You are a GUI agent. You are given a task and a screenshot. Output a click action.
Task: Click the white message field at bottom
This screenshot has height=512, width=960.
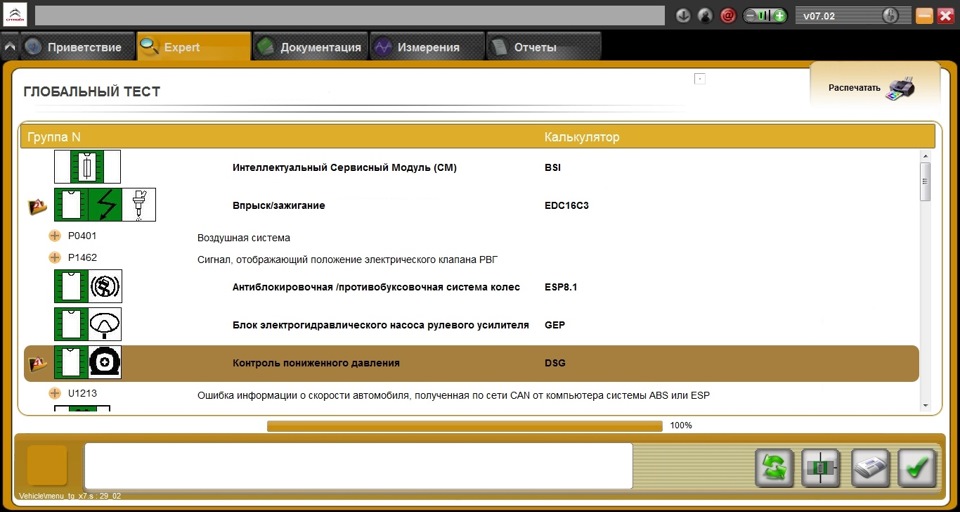(358, 466)
